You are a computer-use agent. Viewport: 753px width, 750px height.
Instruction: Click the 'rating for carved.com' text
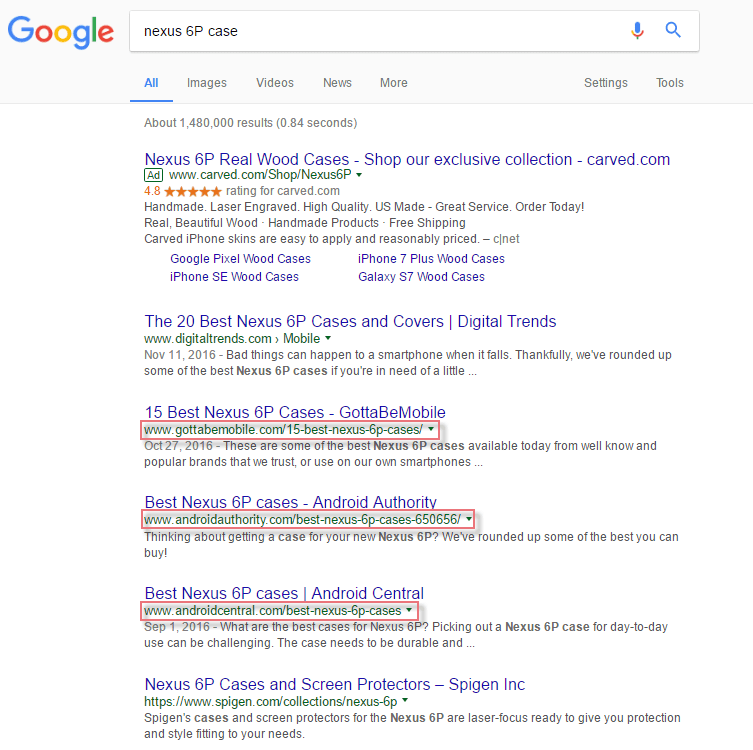coord(283,191)
